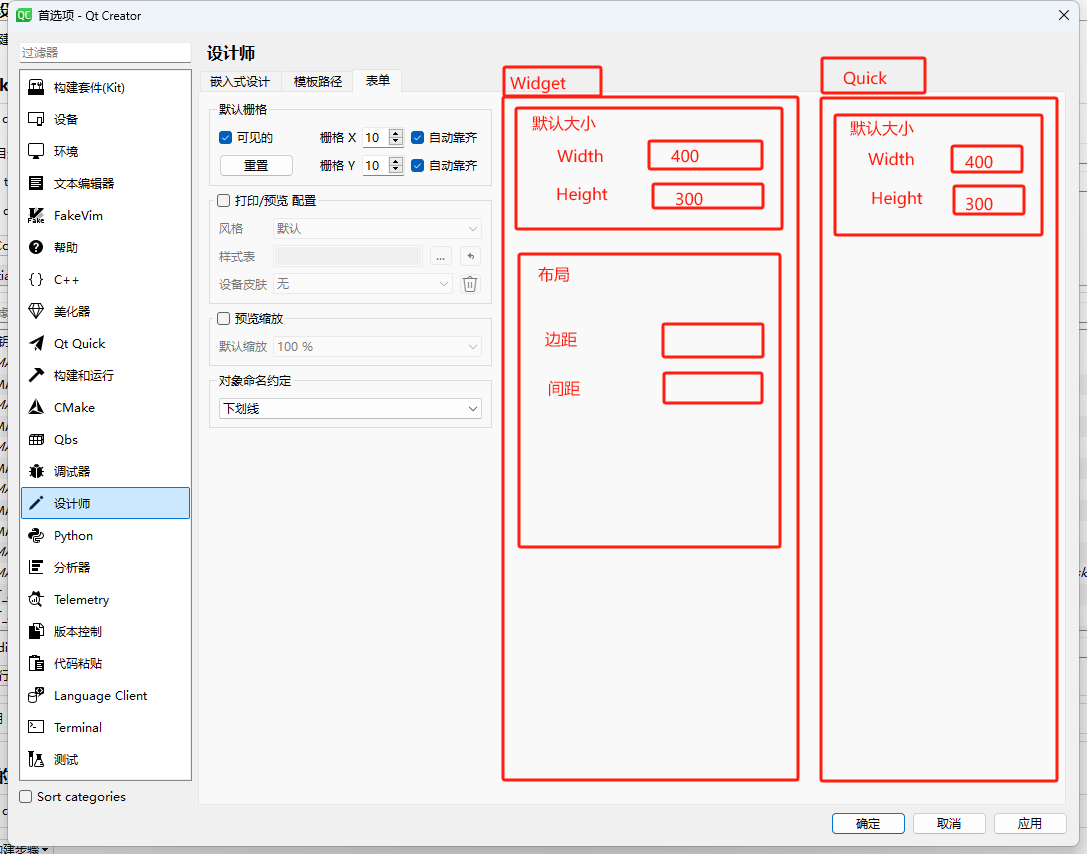This screenshot has height=854, width=1087.
Task: Open the Telemetry category icon
Action: 36,600
